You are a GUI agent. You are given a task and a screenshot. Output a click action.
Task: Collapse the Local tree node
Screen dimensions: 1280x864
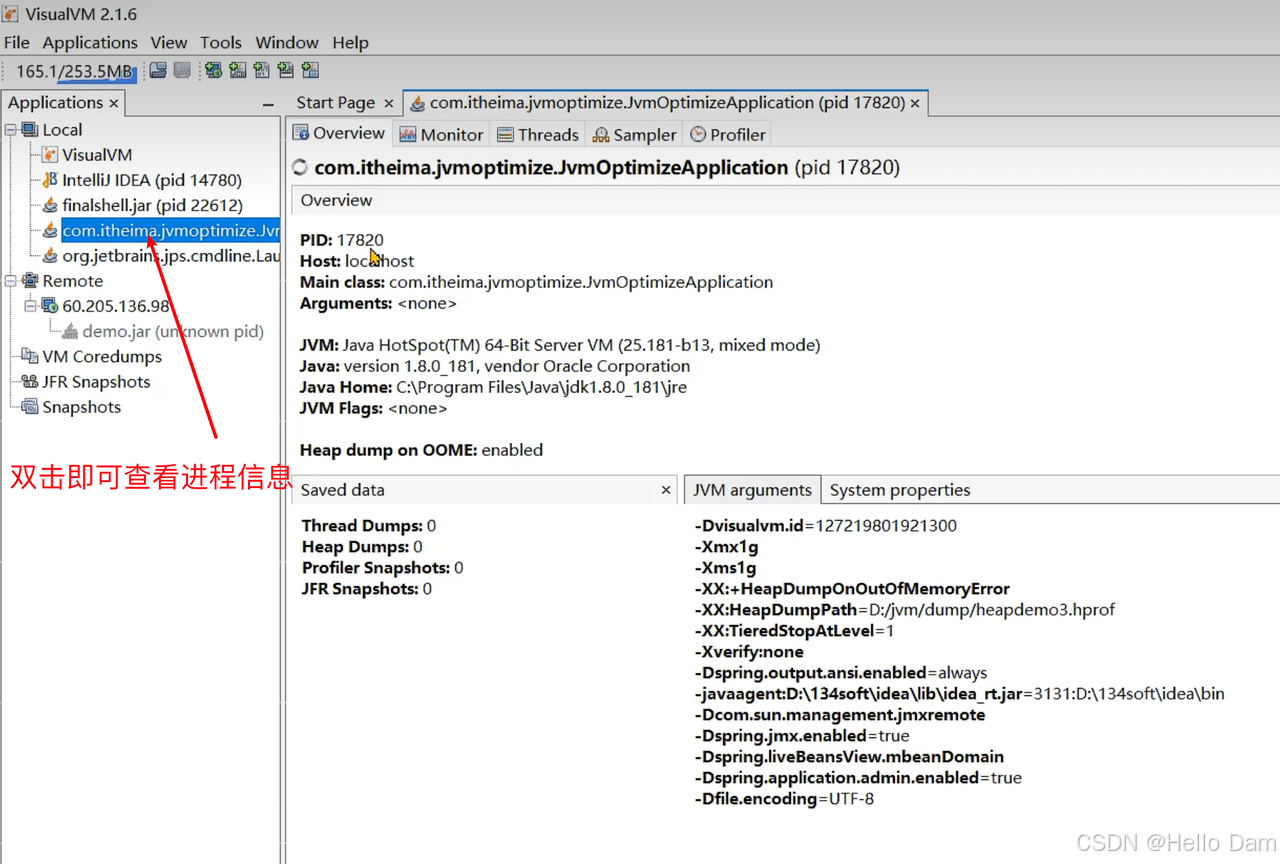coord(11,129)
